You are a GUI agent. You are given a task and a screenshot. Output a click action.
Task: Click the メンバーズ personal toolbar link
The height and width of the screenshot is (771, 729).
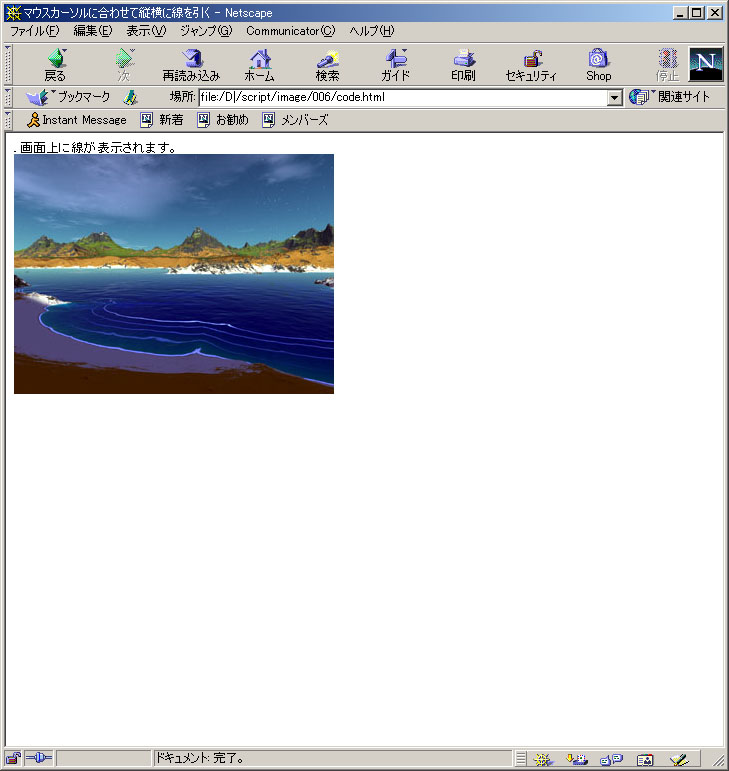pos(295,120)
